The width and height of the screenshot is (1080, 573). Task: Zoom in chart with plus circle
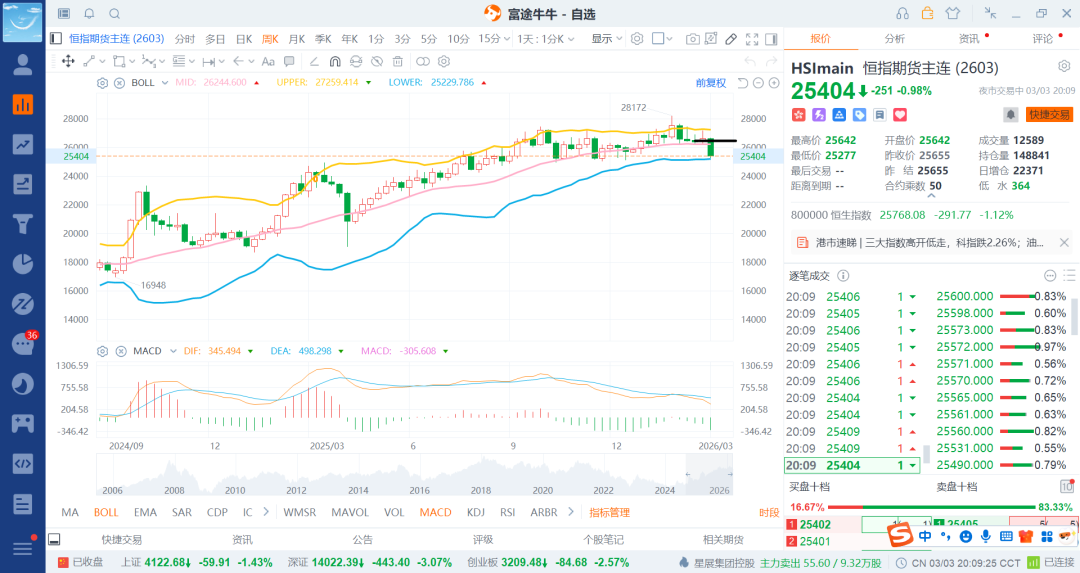(774, 83)
